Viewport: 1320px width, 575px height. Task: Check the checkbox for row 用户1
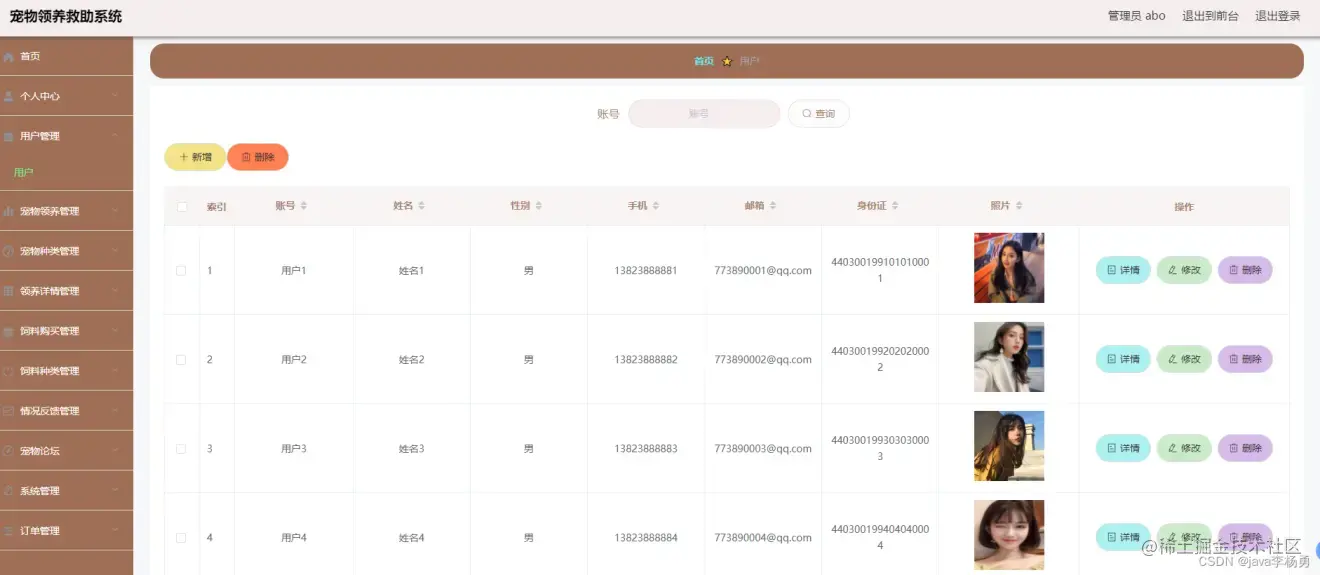[181, 271]
